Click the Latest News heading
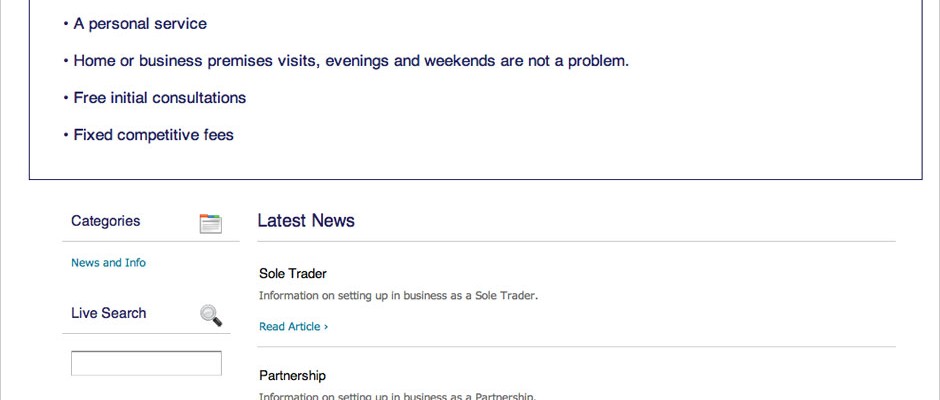 pyautogui.click(x=306, y=221)
